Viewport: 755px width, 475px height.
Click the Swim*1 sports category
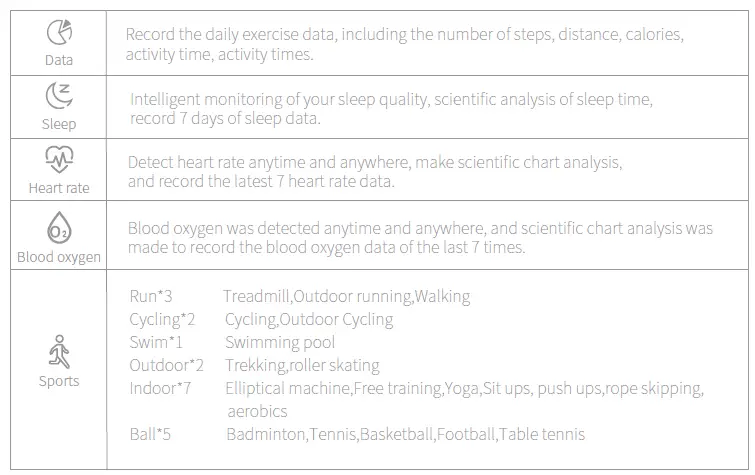[x=156, y=342]
